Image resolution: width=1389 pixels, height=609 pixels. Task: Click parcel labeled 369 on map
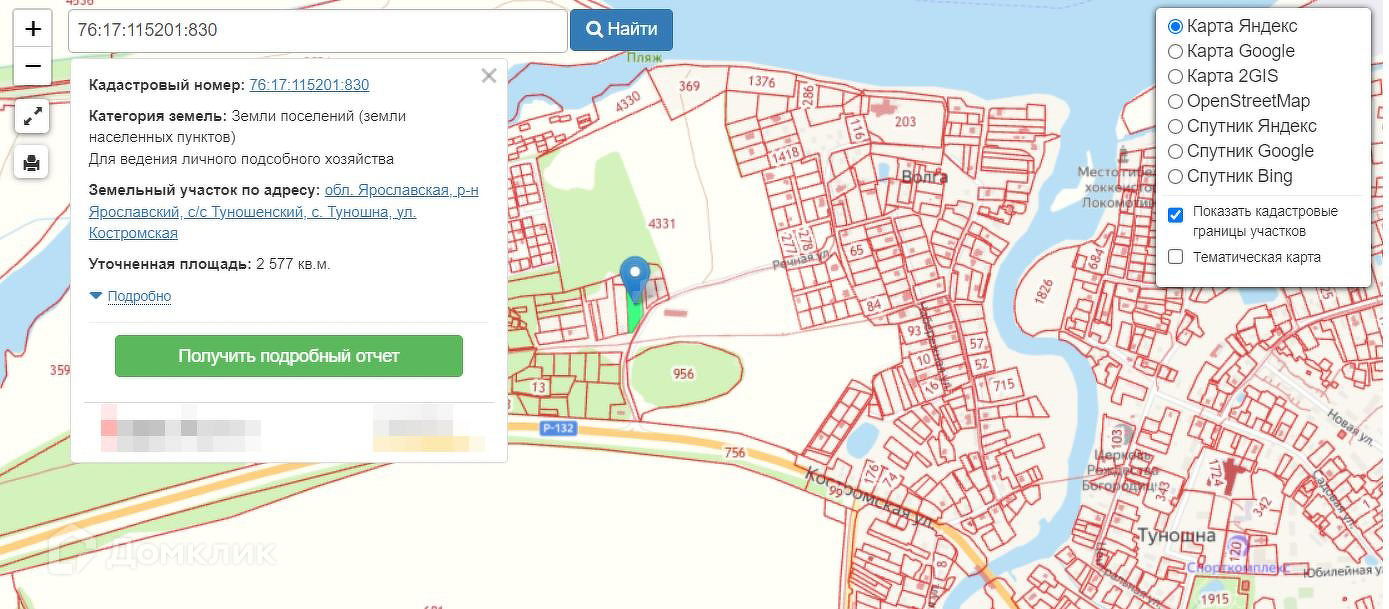(x=689, y=86)
